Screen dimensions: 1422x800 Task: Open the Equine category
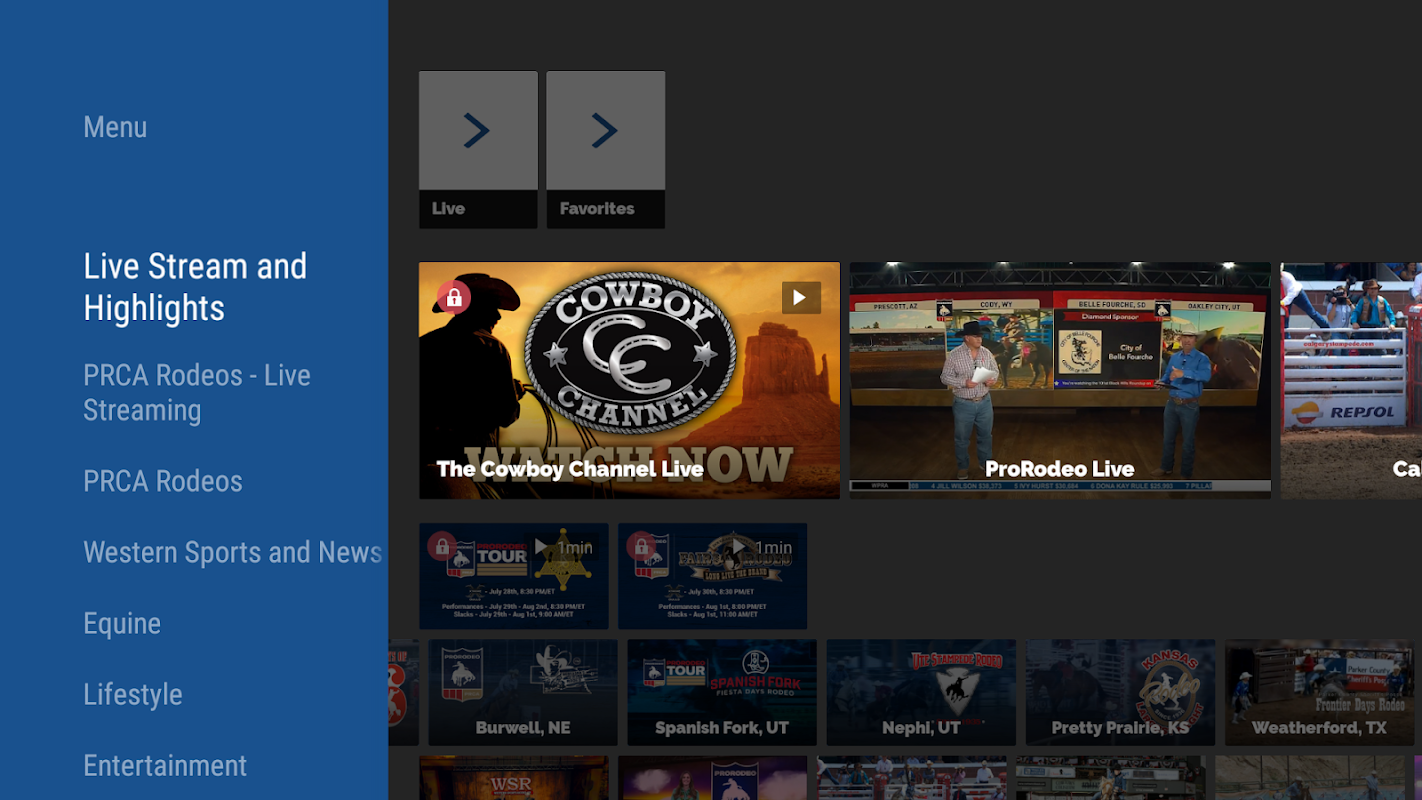click(x=122, y=623)
